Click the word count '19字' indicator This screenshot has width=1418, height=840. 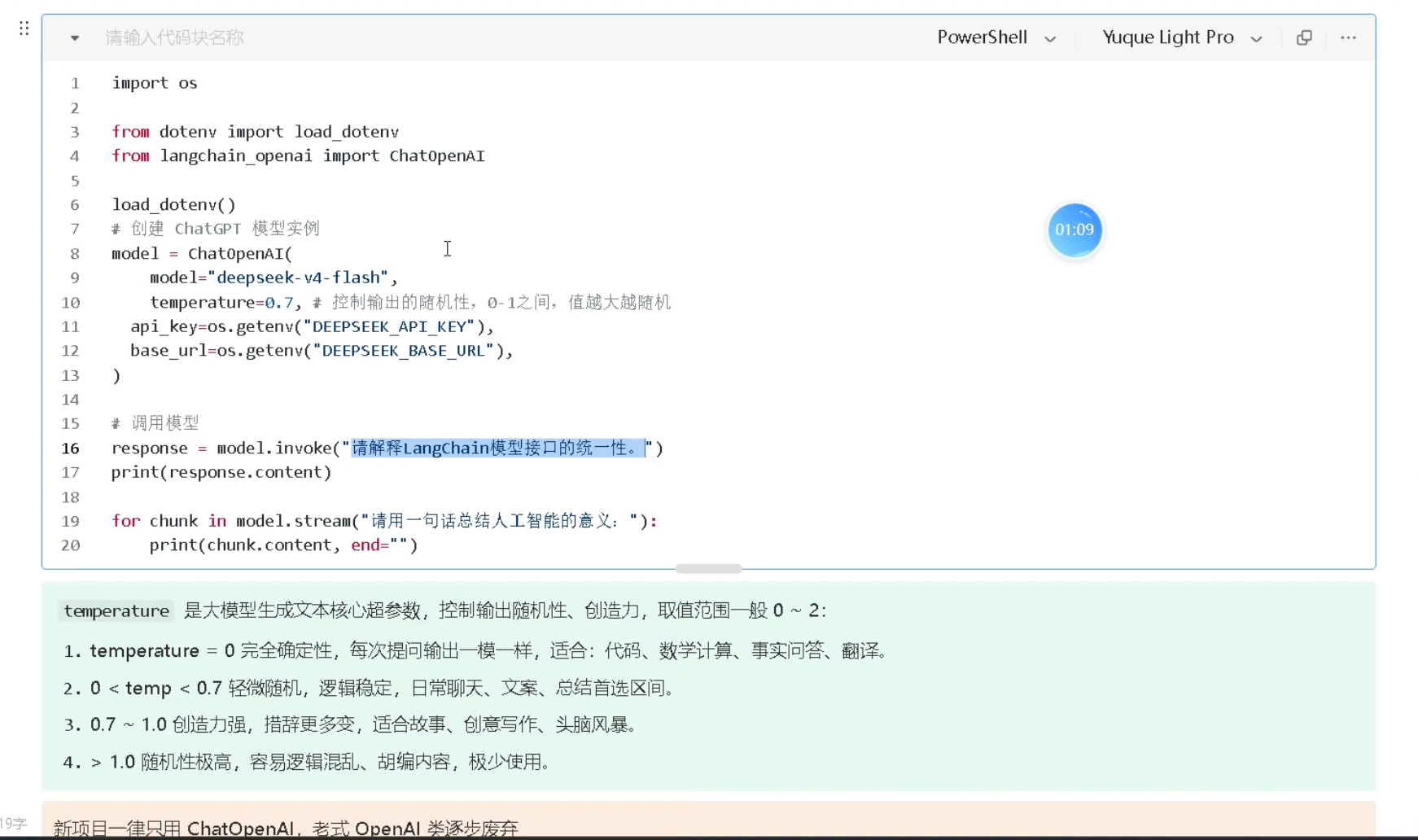click(13, 824)
